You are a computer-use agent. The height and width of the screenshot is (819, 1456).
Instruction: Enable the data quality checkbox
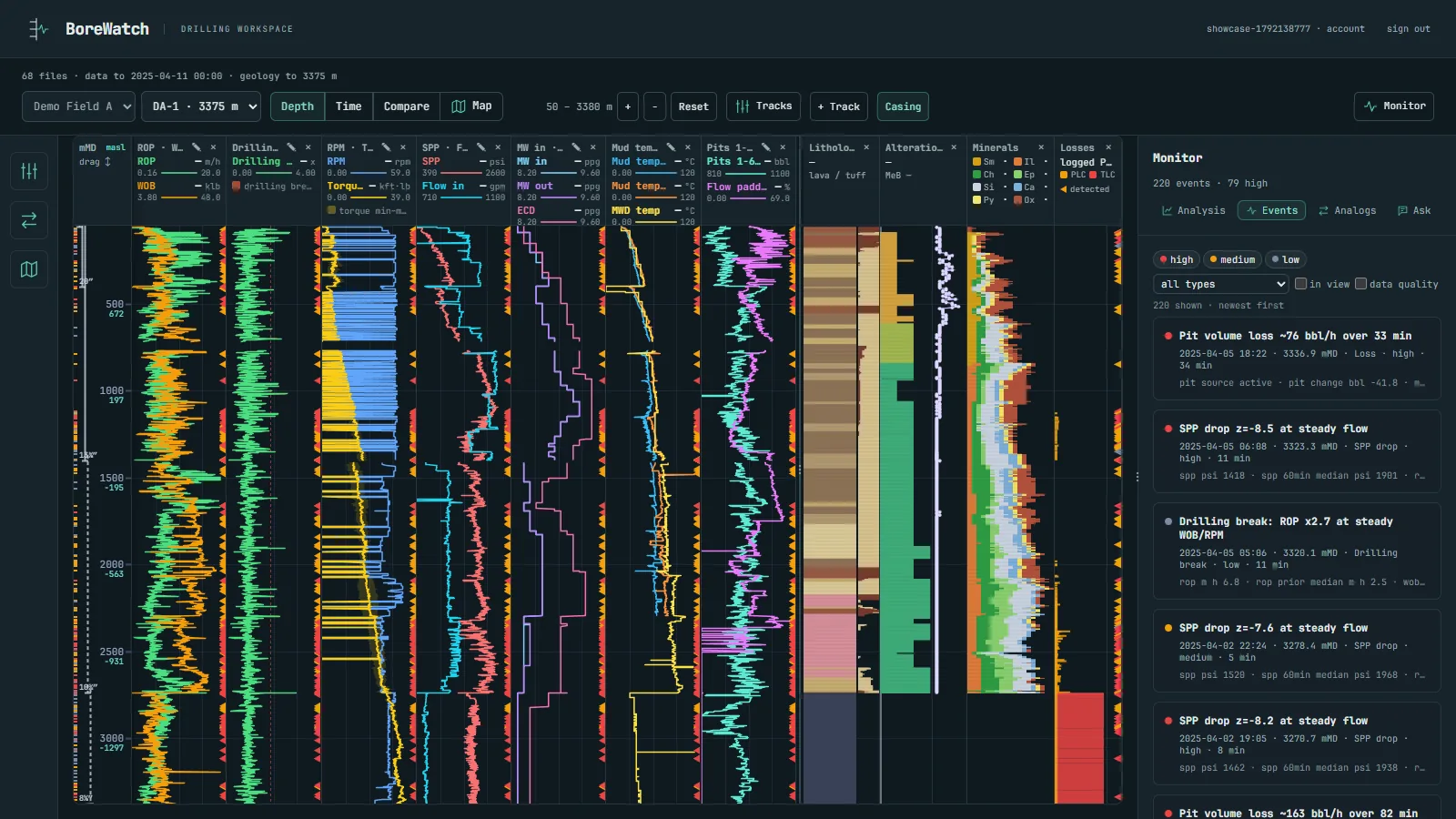pos(1361,284)
